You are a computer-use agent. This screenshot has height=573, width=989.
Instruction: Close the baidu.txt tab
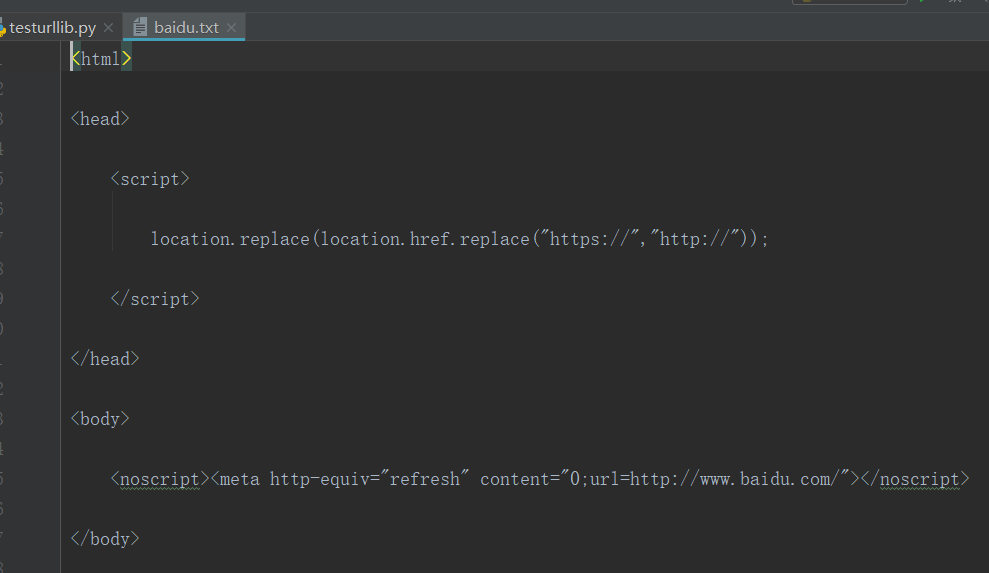231,28
